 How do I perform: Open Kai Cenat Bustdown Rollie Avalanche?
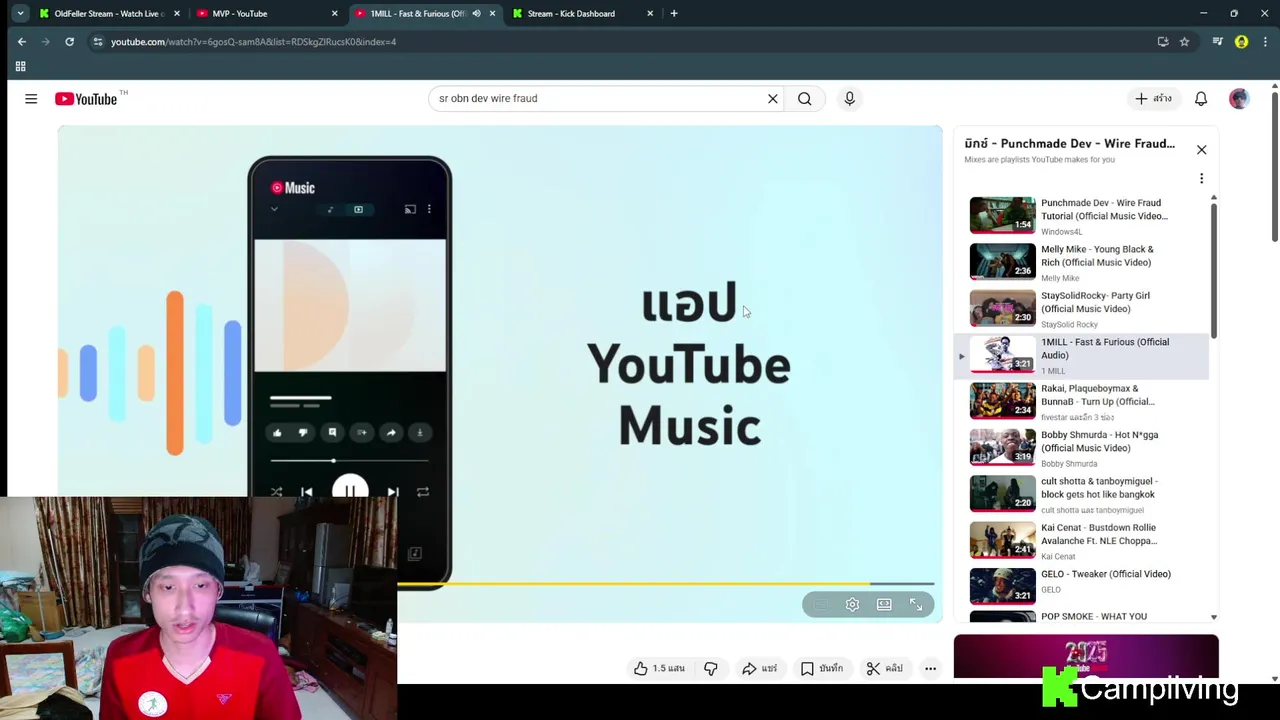1099,534
